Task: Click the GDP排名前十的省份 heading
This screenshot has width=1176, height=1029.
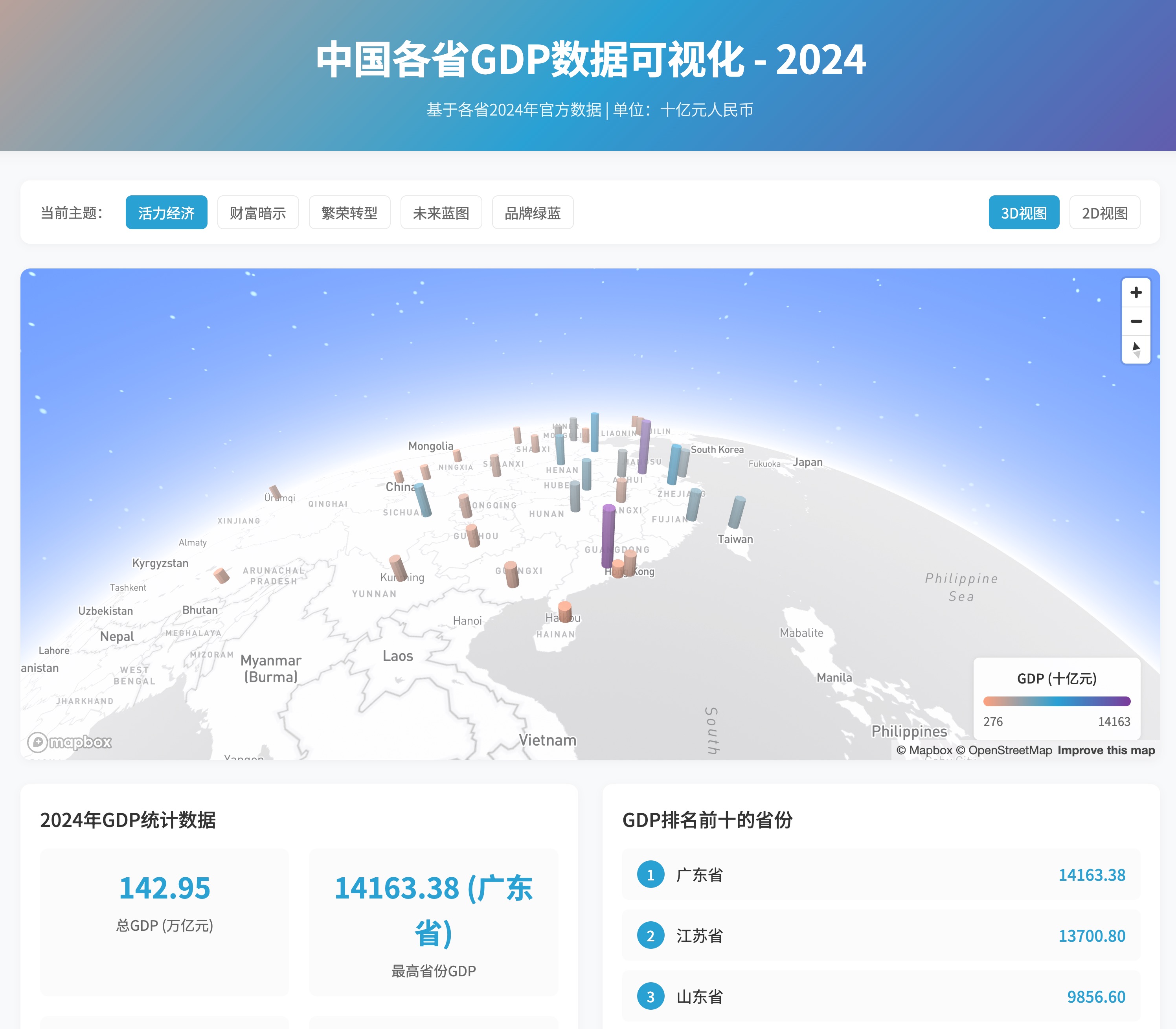Action: point(707,820)
